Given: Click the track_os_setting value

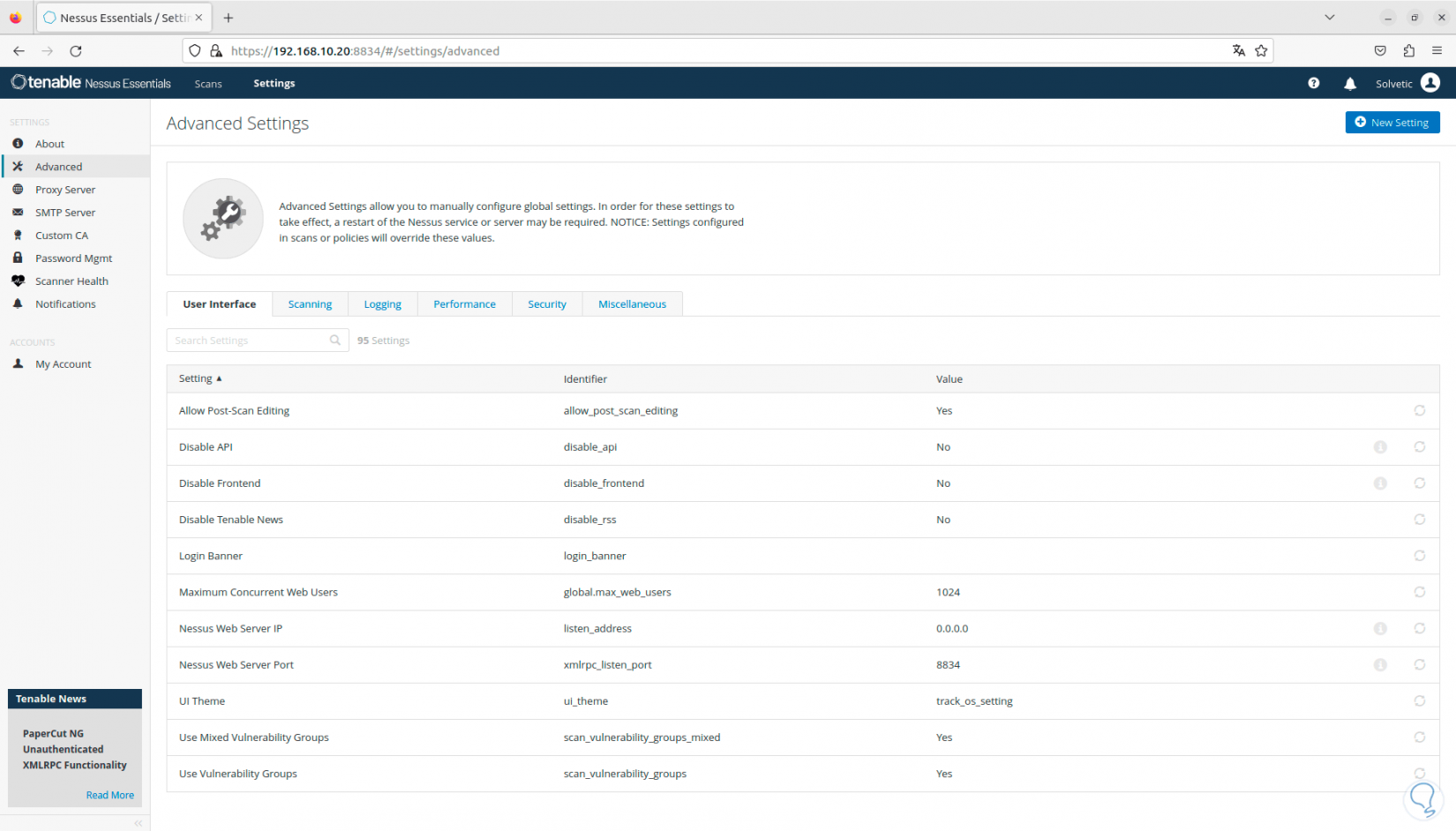Looking at the screenshot, I should click(x=974, y=701).
